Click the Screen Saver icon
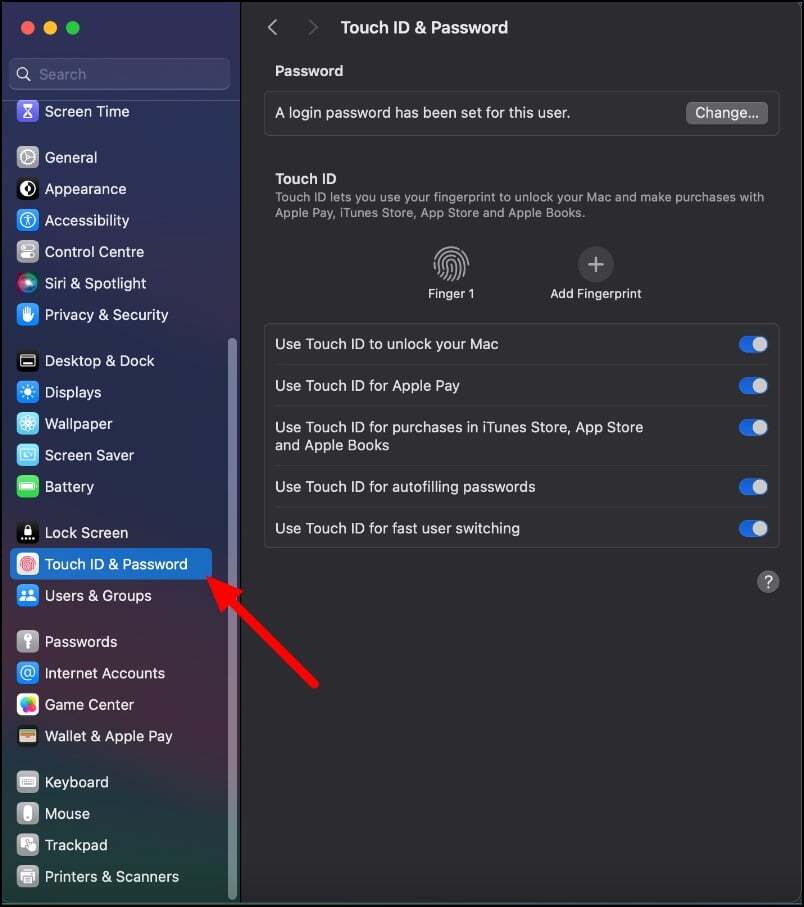This screenshot has height=907, width=804. tap(27, 455)
